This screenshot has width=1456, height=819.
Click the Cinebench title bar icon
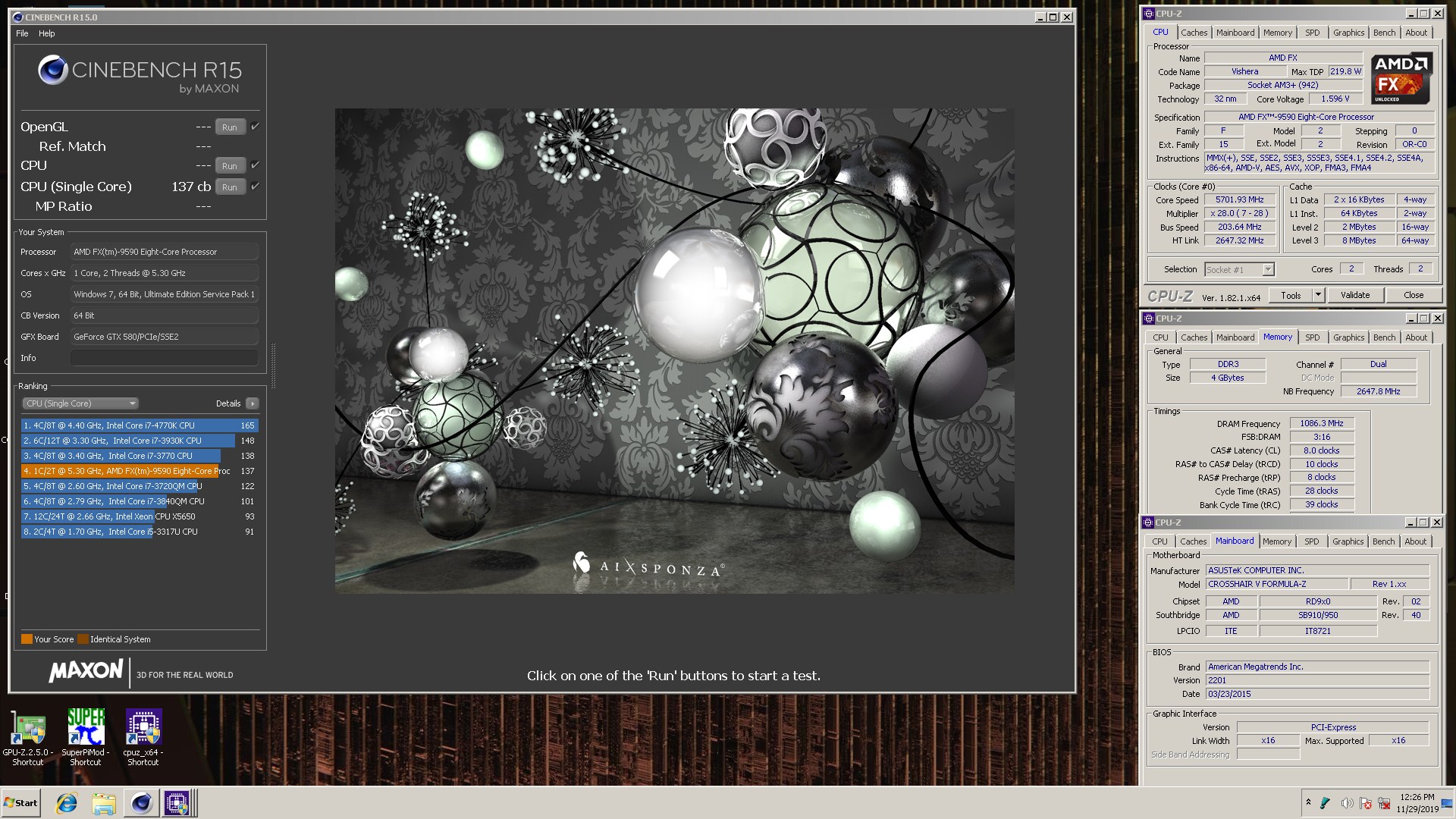click(x=17, y=17)
